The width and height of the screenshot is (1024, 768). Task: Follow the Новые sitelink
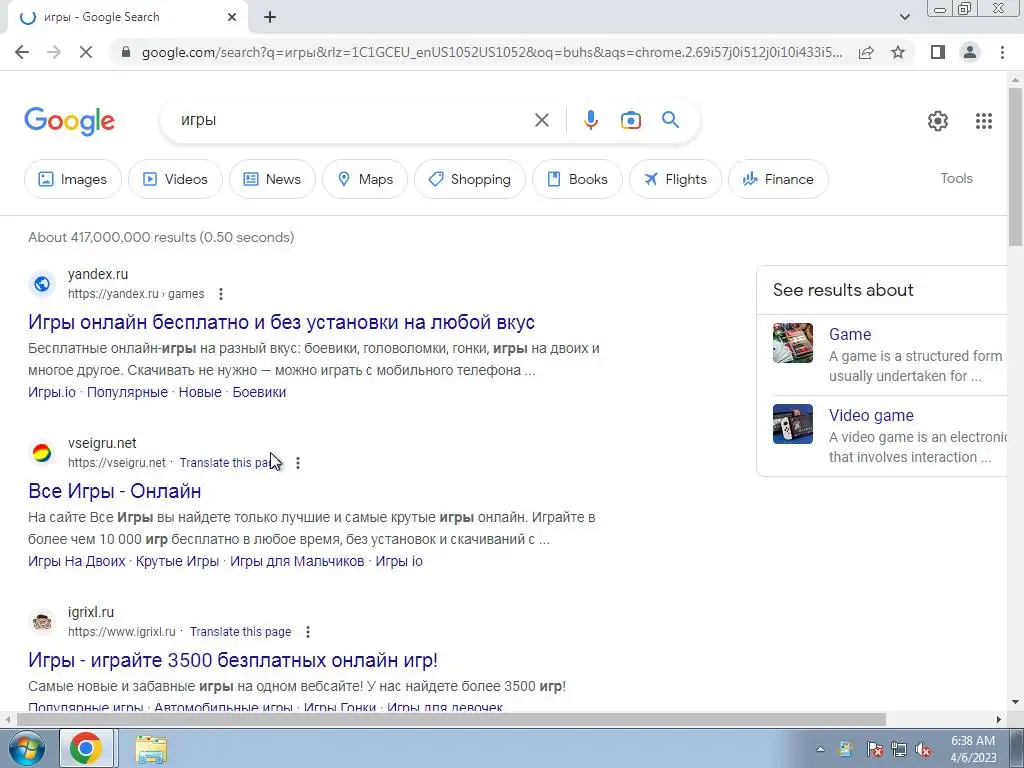200,392
